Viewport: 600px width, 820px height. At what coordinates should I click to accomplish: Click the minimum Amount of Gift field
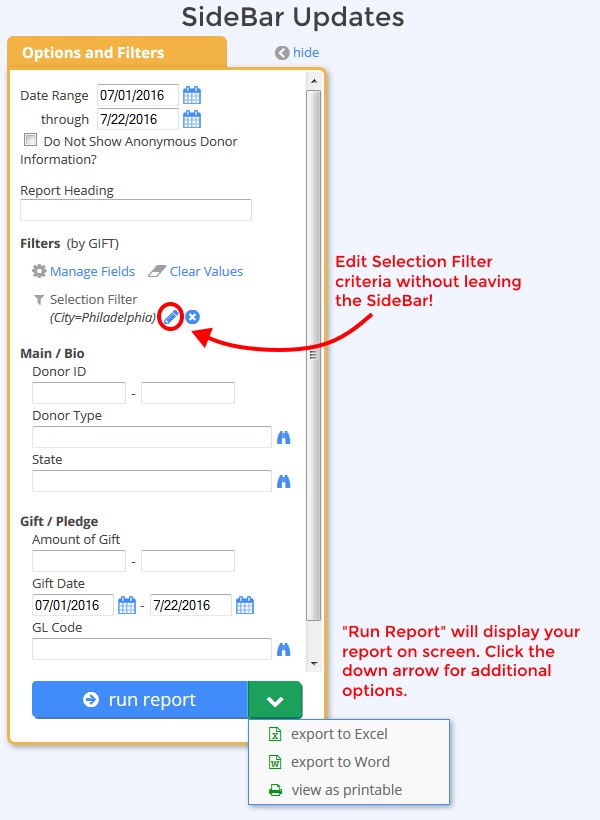pos(79,561)
